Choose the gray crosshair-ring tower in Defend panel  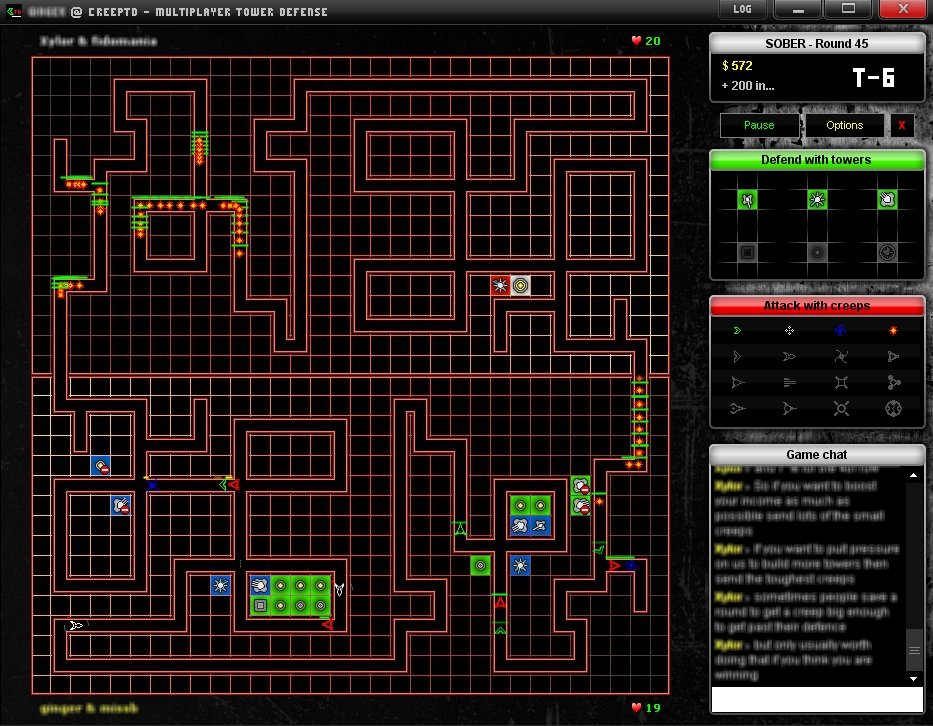coord(887,252)
